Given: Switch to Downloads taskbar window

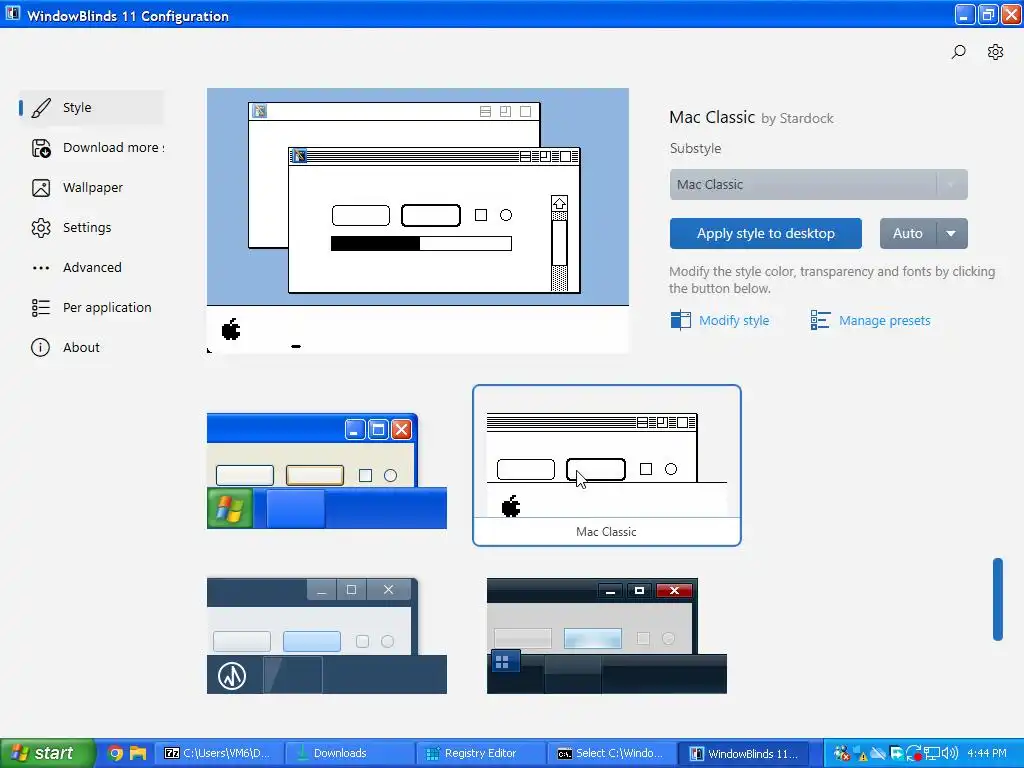Looking at the screenshot, I should 349,753.
